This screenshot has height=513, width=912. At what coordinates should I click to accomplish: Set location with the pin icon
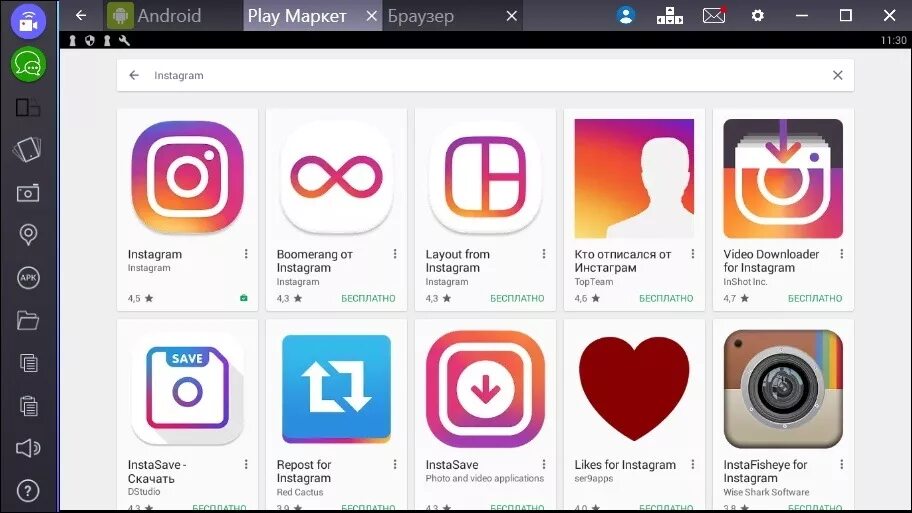pos(28,235)
